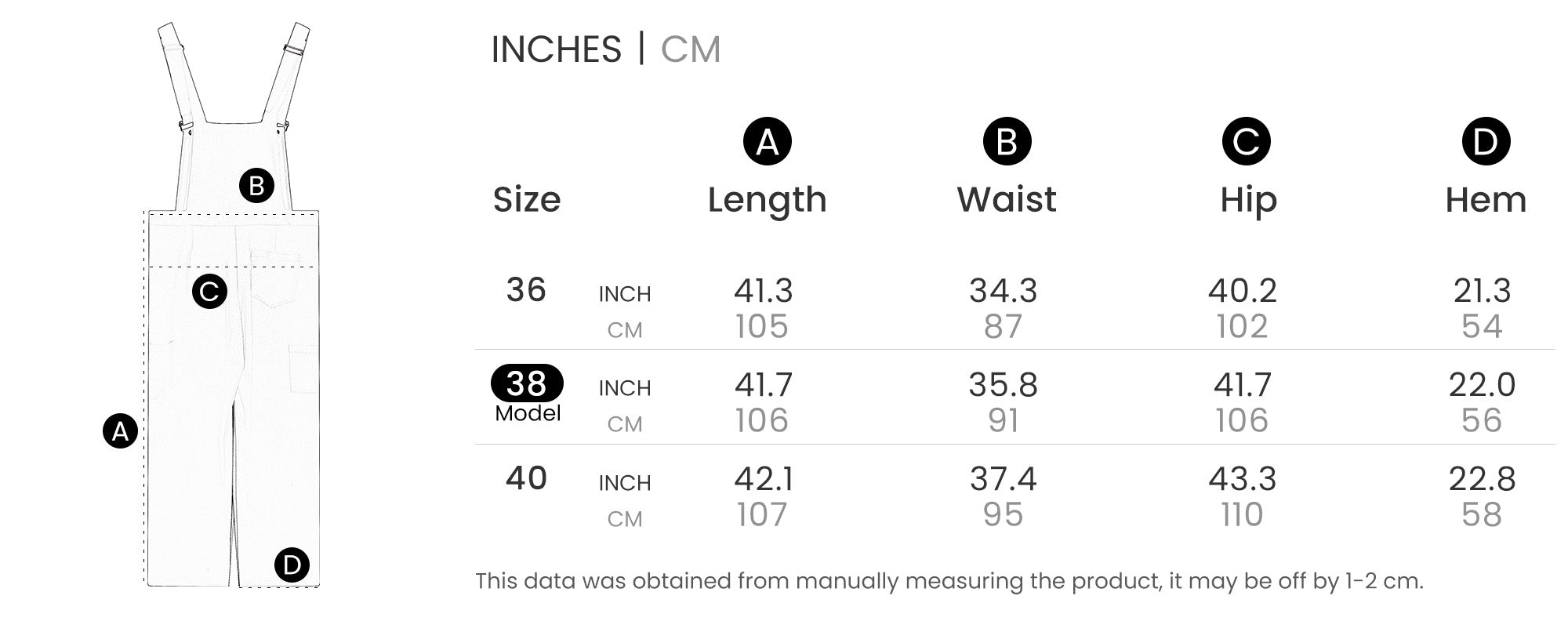
Task: Click the A marker above Length column
Action: 767,141
